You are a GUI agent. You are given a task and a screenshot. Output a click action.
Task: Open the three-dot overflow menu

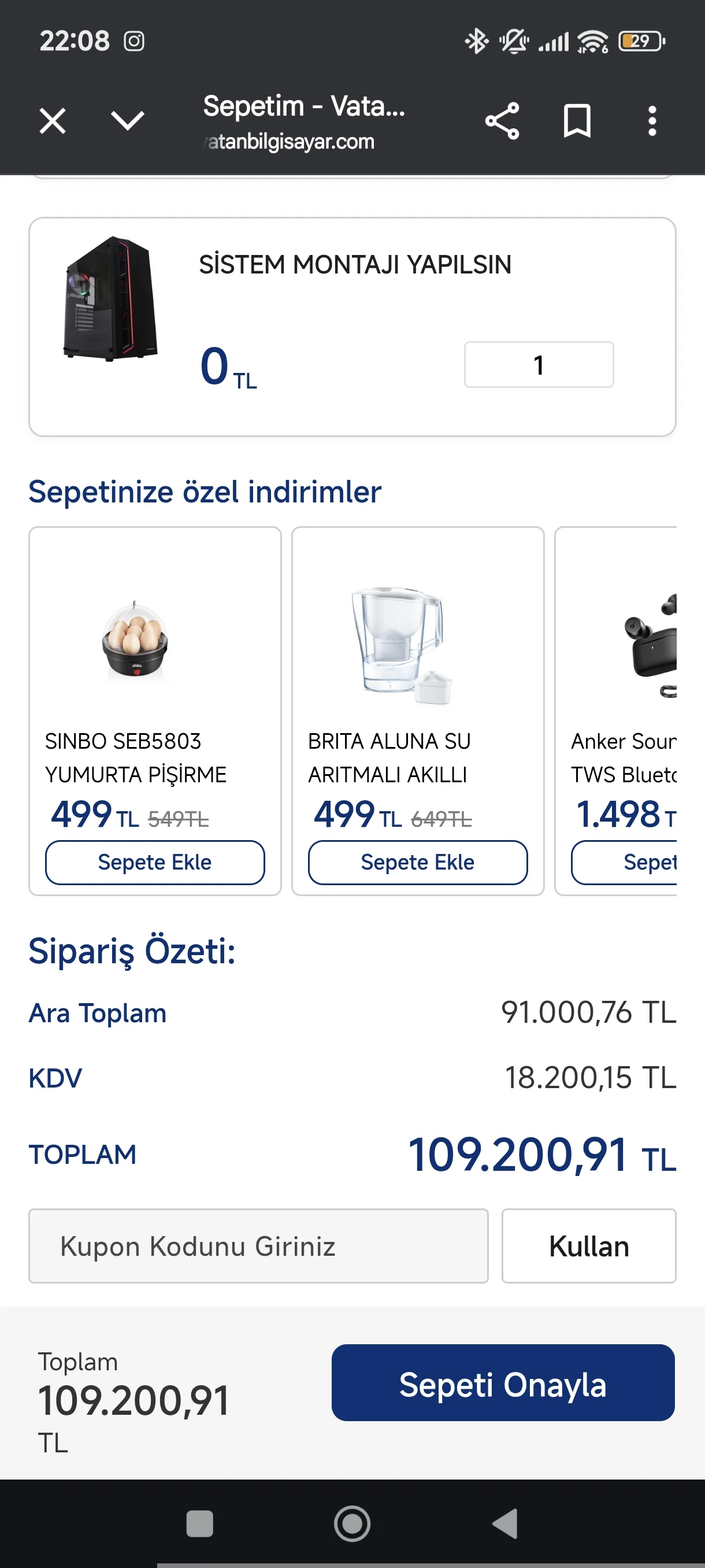pos(652,120)
